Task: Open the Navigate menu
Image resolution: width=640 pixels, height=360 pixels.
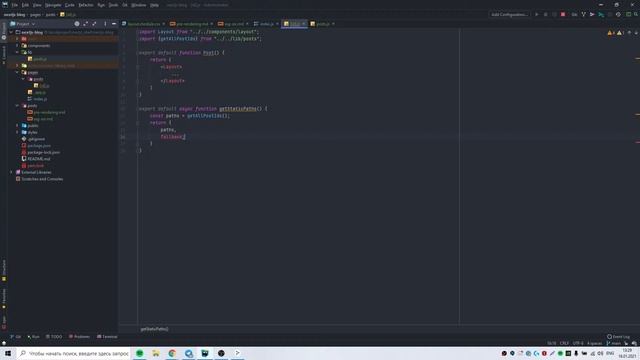Action: pos(53,5)
